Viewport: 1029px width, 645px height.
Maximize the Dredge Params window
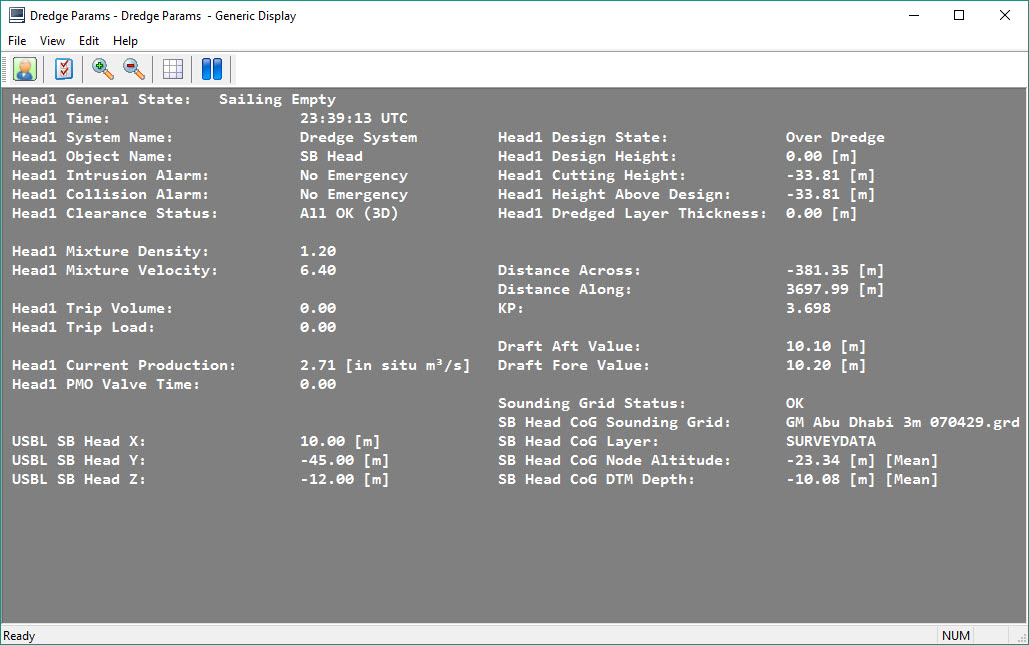click(959, 15)
